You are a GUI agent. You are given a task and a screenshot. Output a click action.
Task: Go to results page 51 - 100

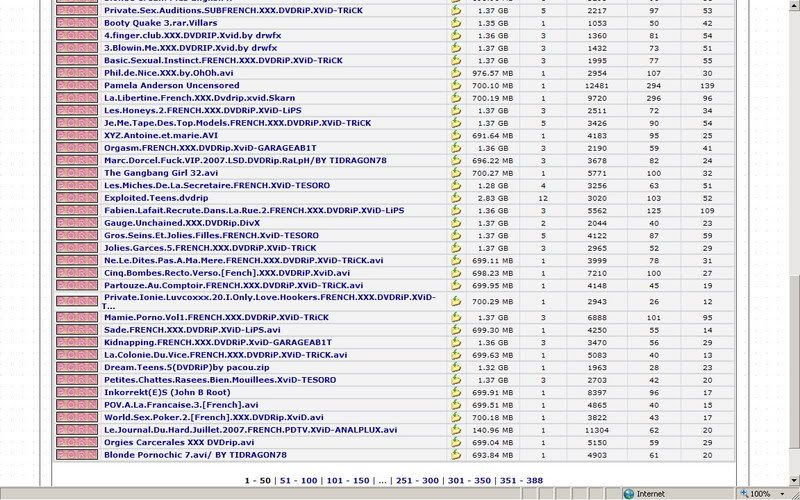298,481
